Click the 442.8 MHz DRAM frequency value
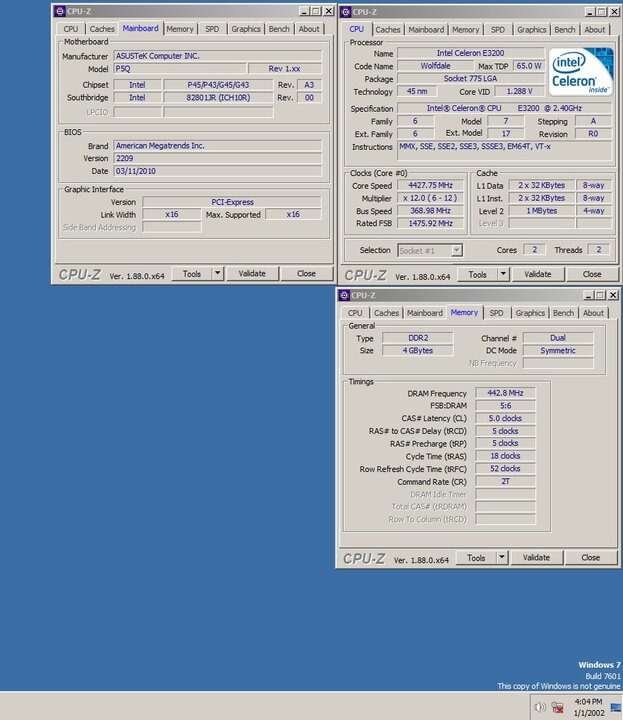 505,393
